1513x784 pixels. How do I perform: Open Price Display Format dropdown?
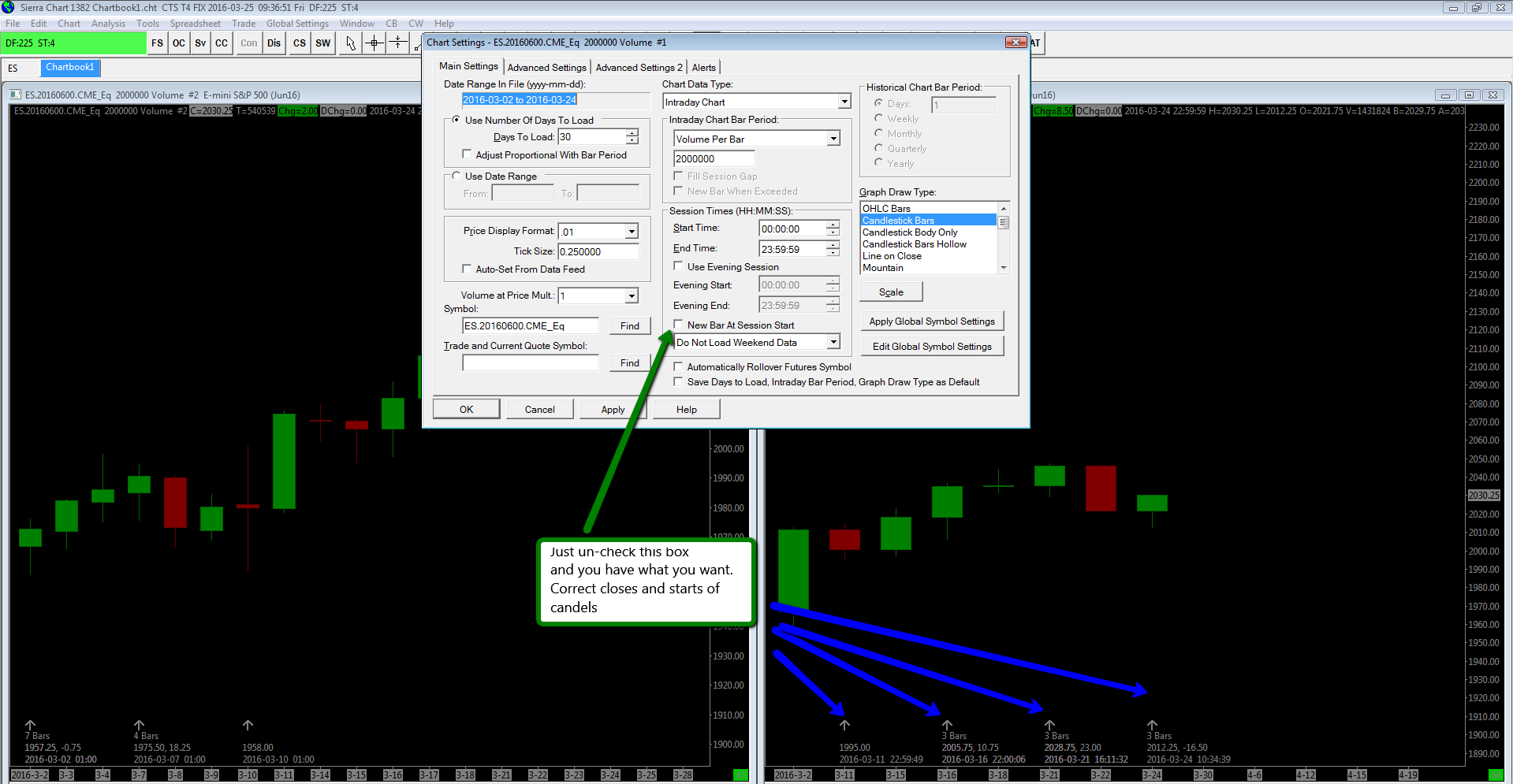(632, 231)
